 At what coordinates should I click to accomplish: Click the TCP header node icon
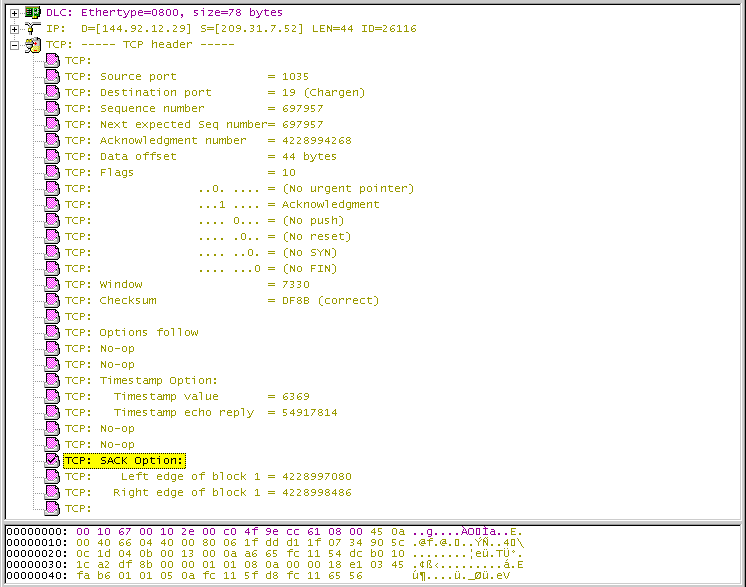(x=32, y=45)
